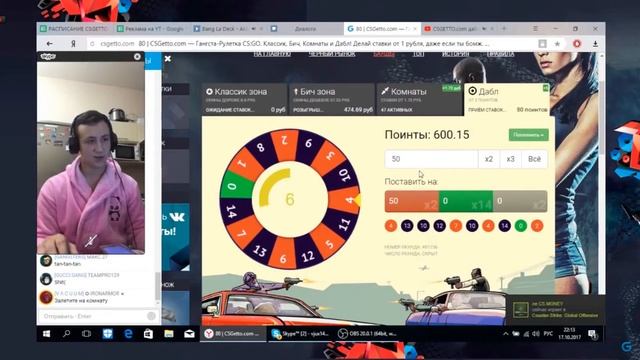Screen dimensions: 640x360
Task: Switch input language via РУС indicator
Action: point(548,334)
